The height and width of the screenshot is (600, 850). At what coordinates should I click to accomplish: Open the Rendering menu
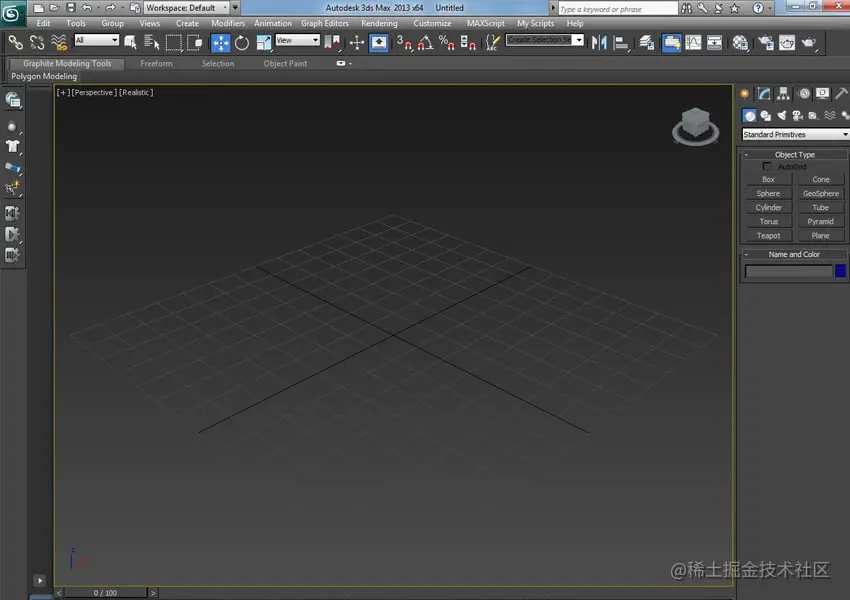tap(380, 23)
